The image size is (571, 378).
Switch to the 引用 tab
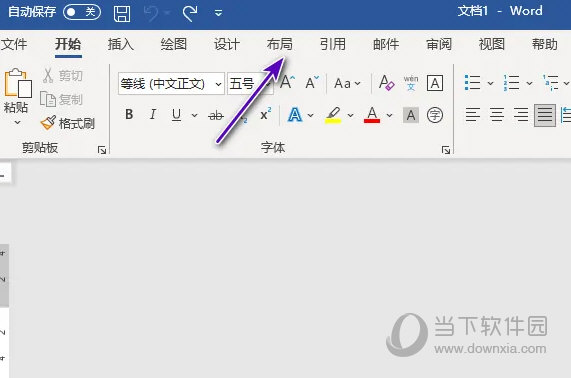click(332, 44)
